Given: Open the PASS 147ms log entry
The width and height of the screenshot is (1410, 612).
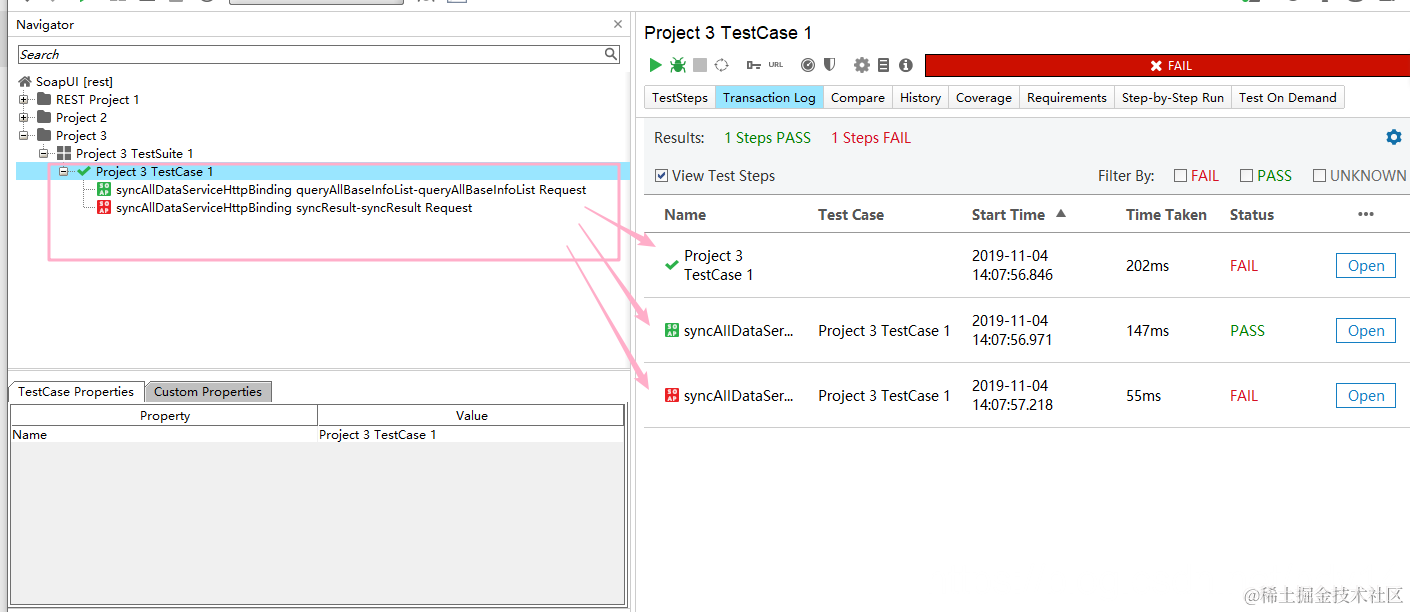Looking at the screenshot, I should [1366, 331].
